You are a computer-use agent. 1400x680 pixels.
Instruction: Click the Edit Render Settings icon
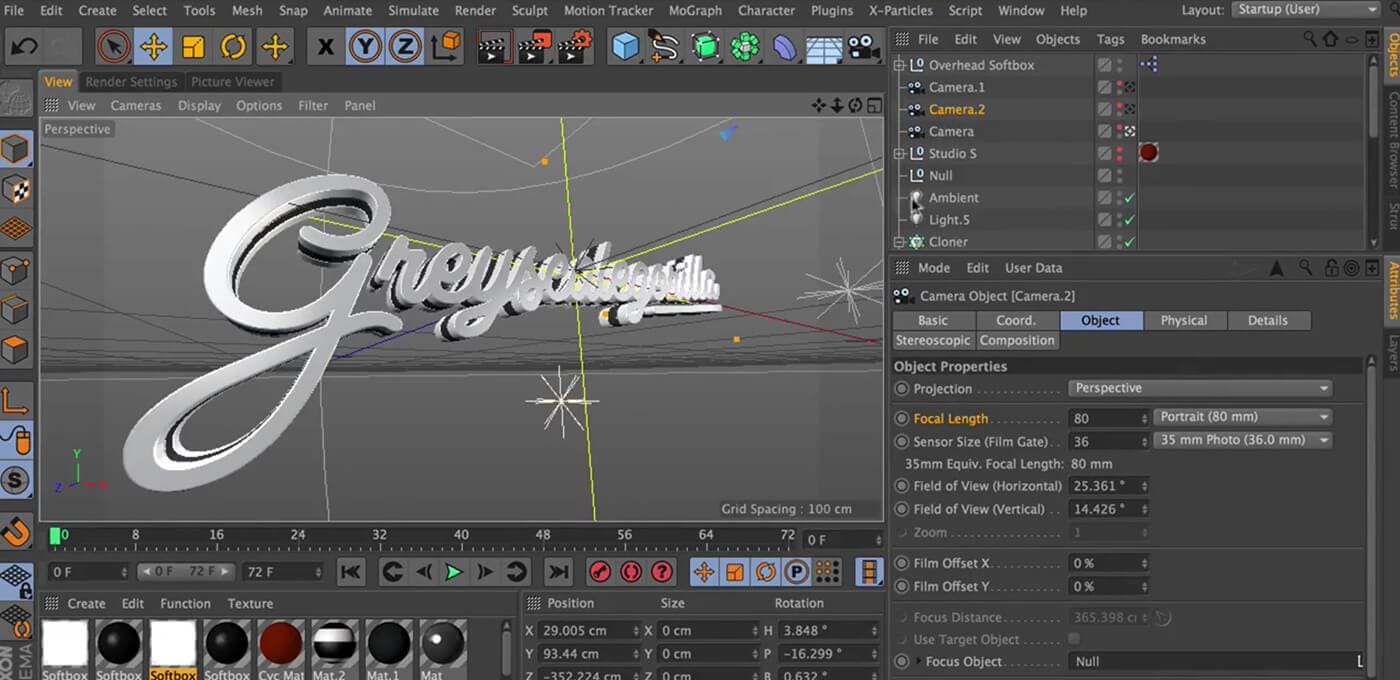coord(575,46)
